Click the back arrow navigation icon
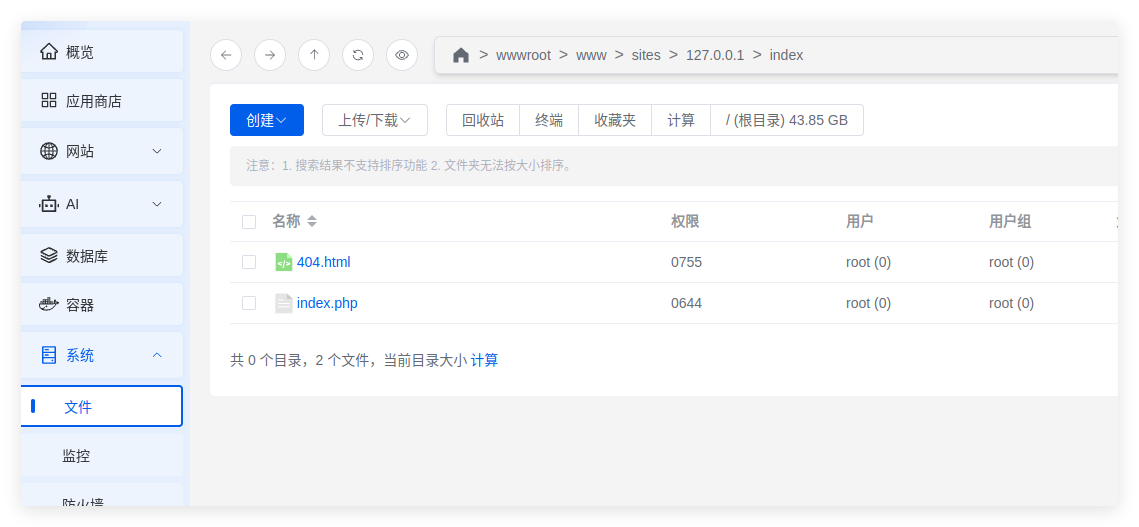The width and height of the screenshot is (1139, 527). coord(226,55)
